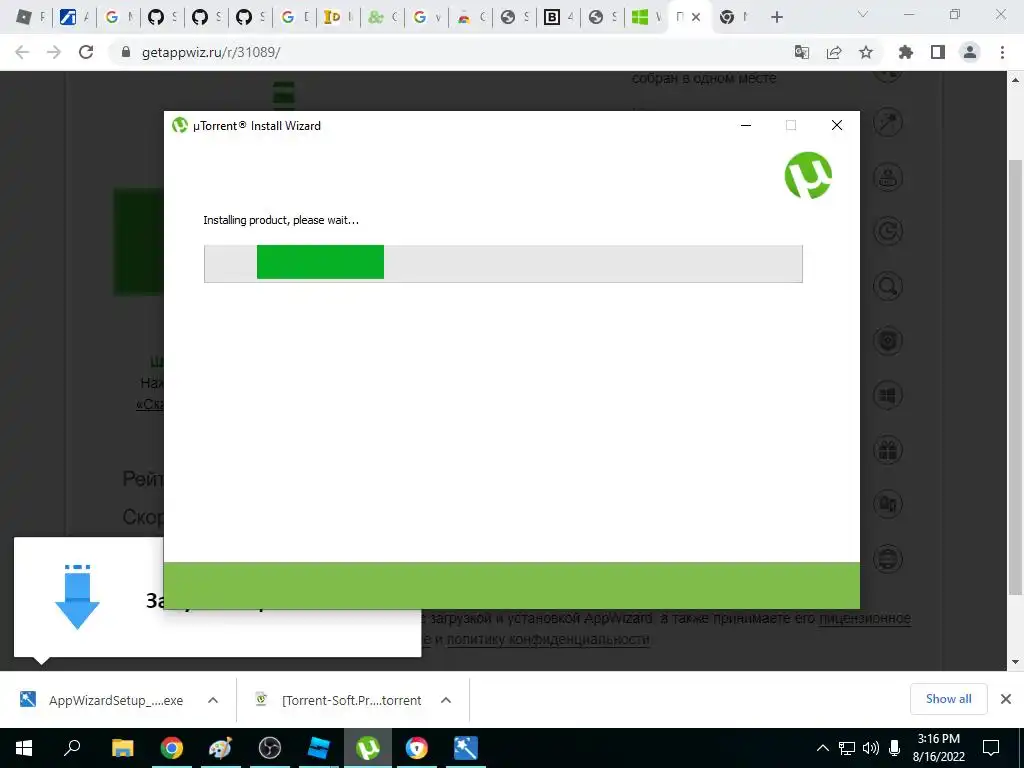
Task: Expand Torrent-Soft torrent download options chevron
Action: (x=446, y=700)
